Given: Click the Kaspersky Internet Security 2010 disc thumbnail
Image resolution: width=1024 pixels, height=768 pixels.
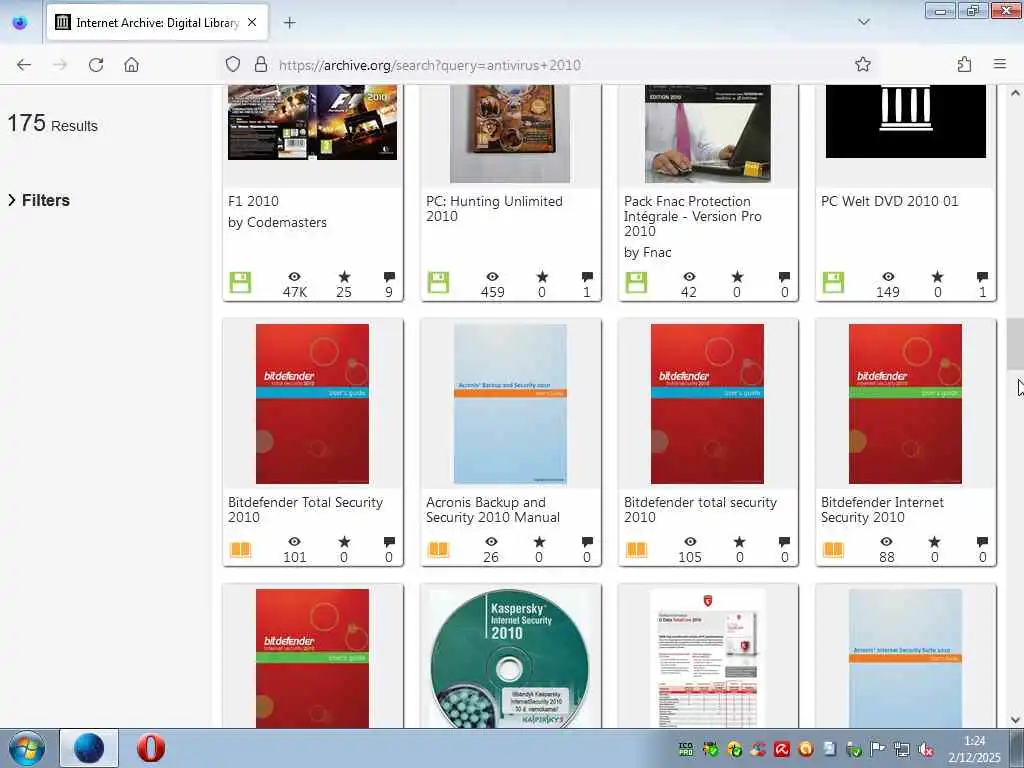Looking at the screenshot, I should (510, 658).
